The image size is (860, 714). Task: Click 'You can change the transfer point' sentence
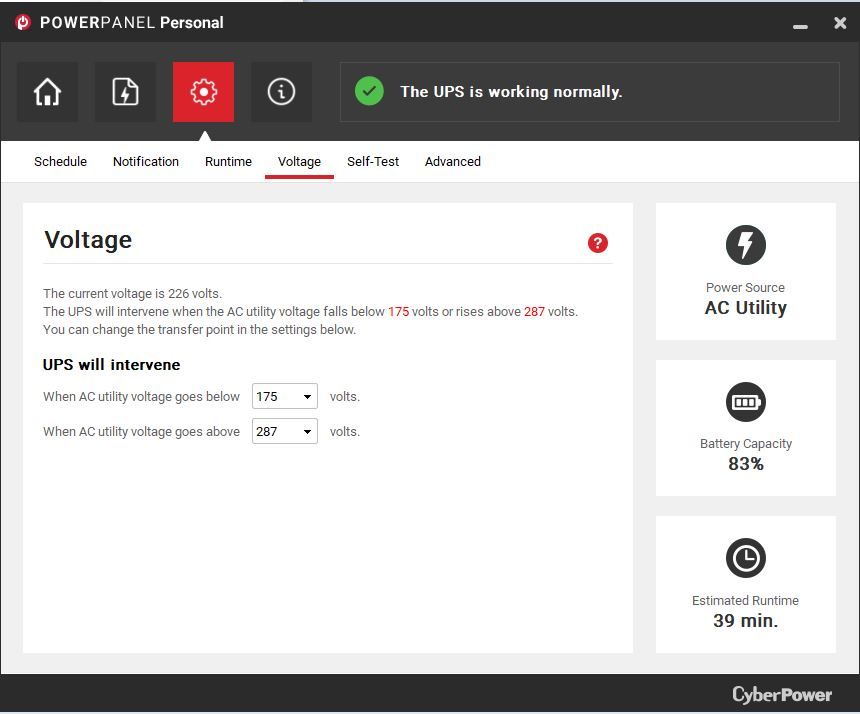click(200, 330)
